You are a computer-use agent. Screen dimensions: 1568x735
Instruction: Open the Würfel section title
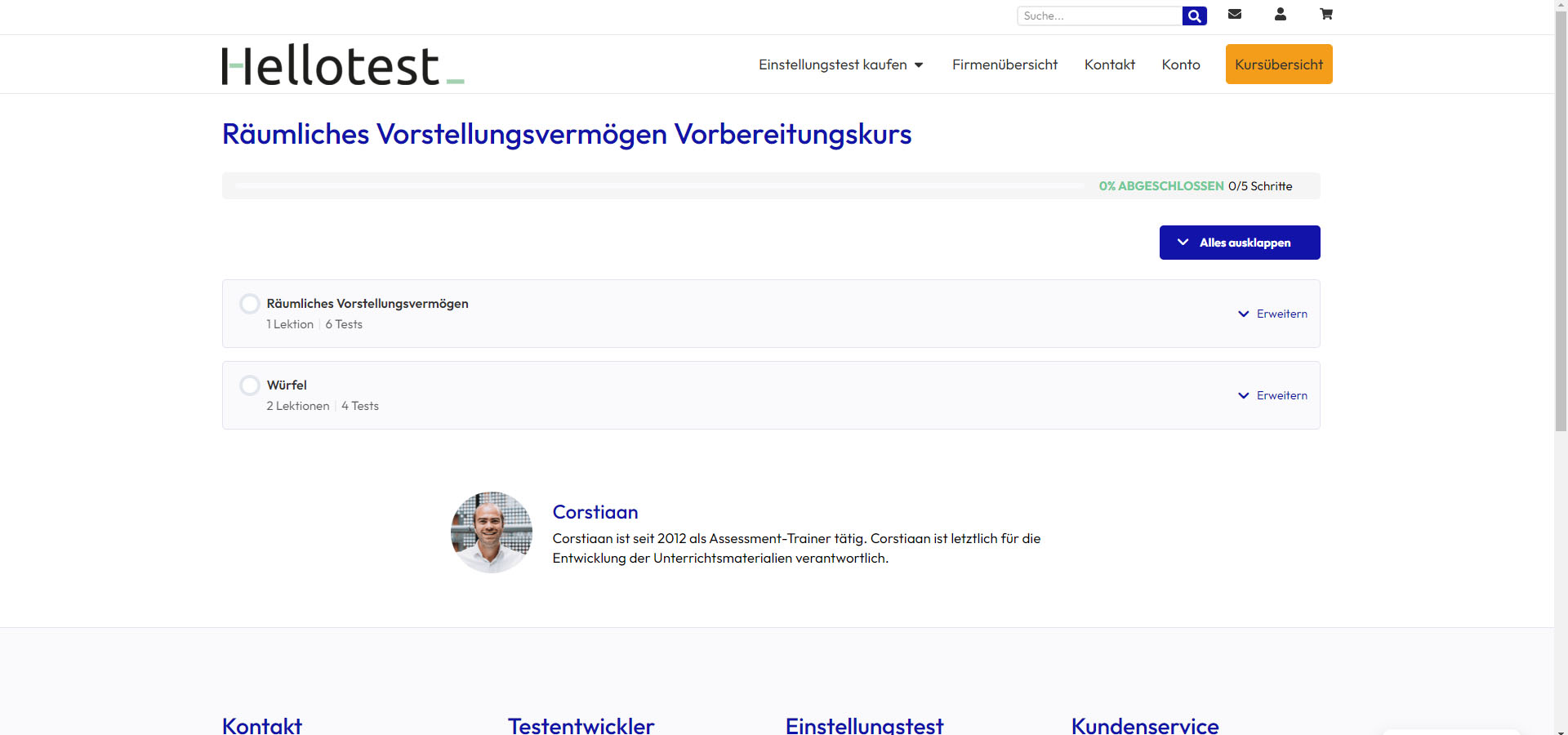click(287, 385)
